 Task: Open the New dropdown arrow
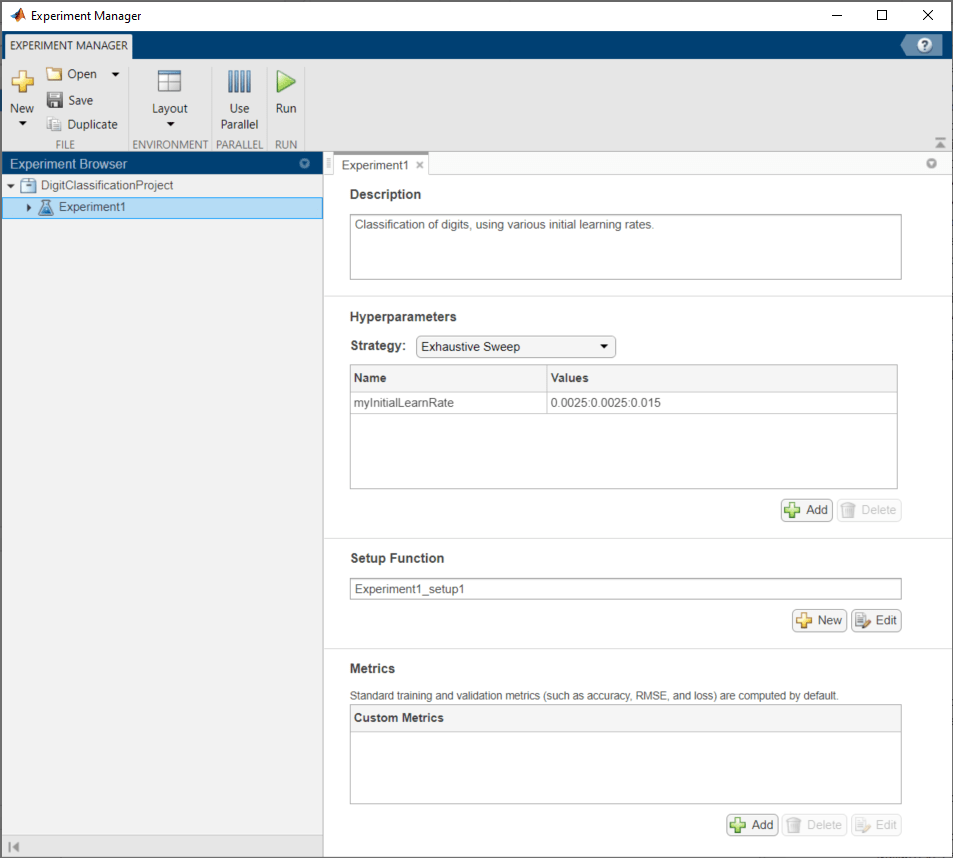pyautogui.click(x=22, y=124)
